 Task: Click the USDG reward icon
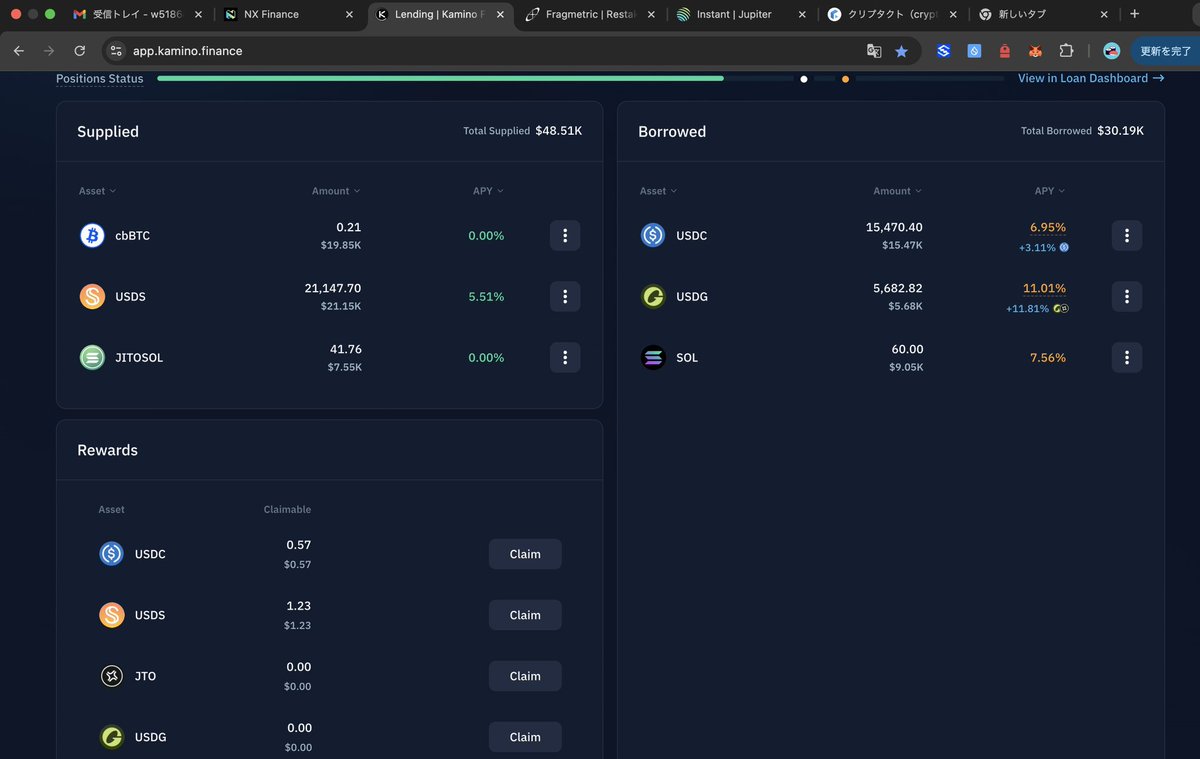coord(111,737)
